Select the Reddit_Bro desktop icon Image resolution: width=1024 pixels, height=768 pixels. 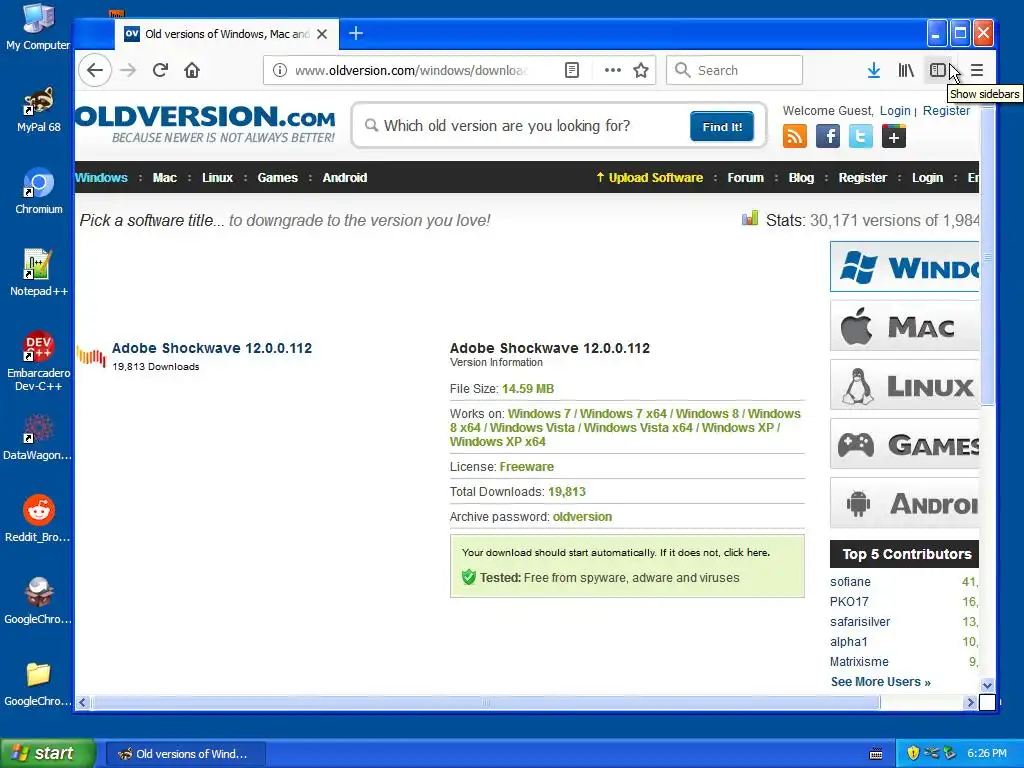click(x=38, y=520)
